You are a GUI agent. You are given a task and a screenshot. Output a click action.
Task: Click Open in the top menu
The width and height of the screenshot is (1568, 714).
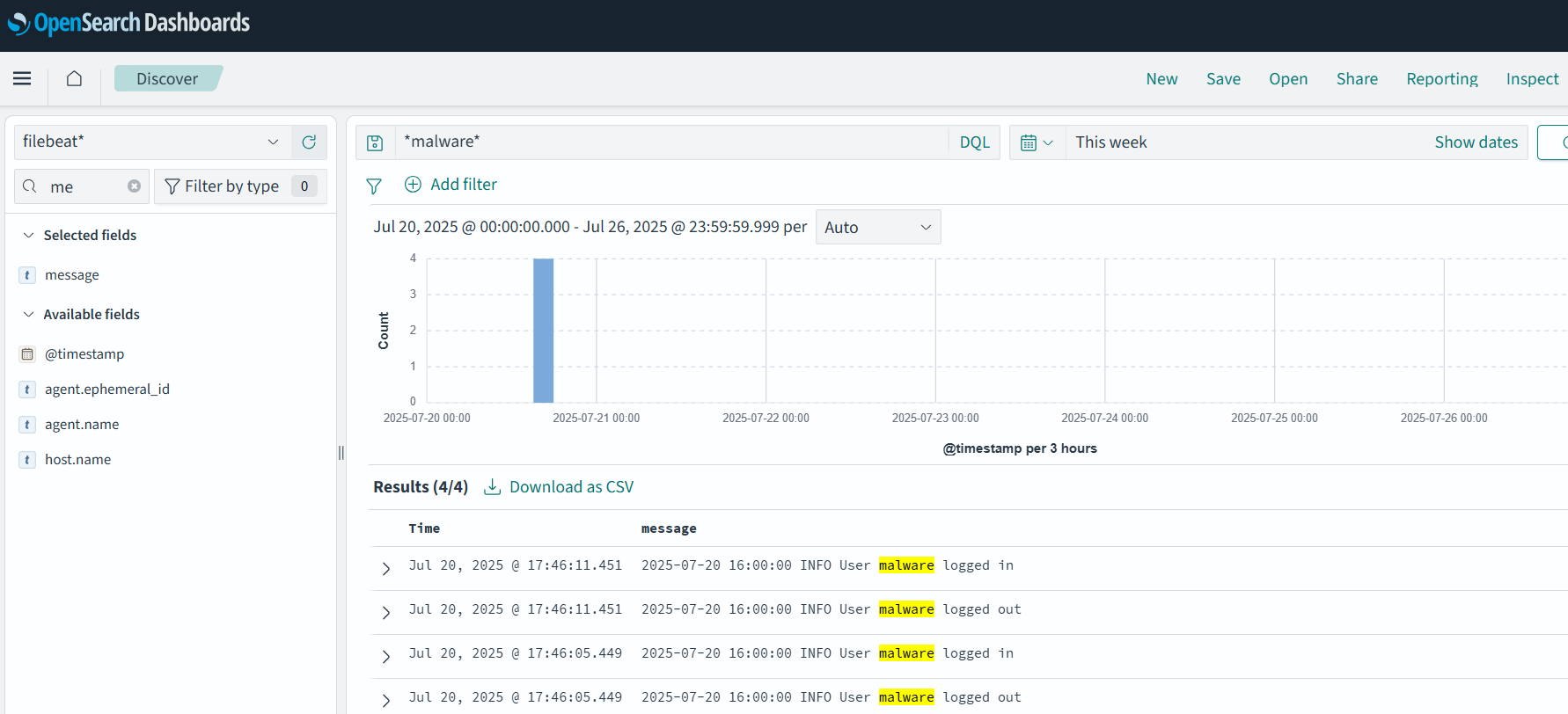pos(1288,79)
